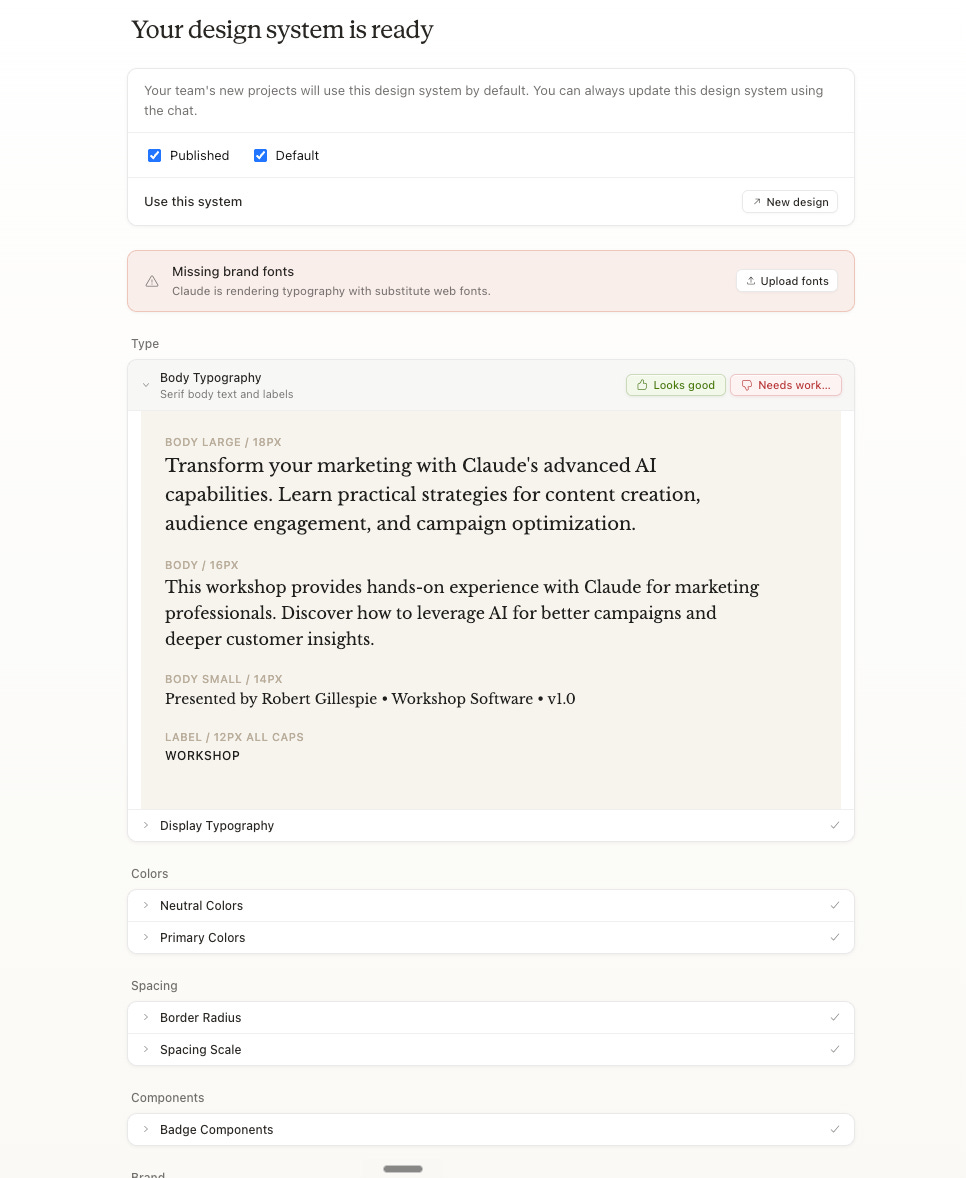The width and height of the screenshot is (966, 1178).
Task: Mark Body Typography as Needs work
Action: tap(786, 385)
